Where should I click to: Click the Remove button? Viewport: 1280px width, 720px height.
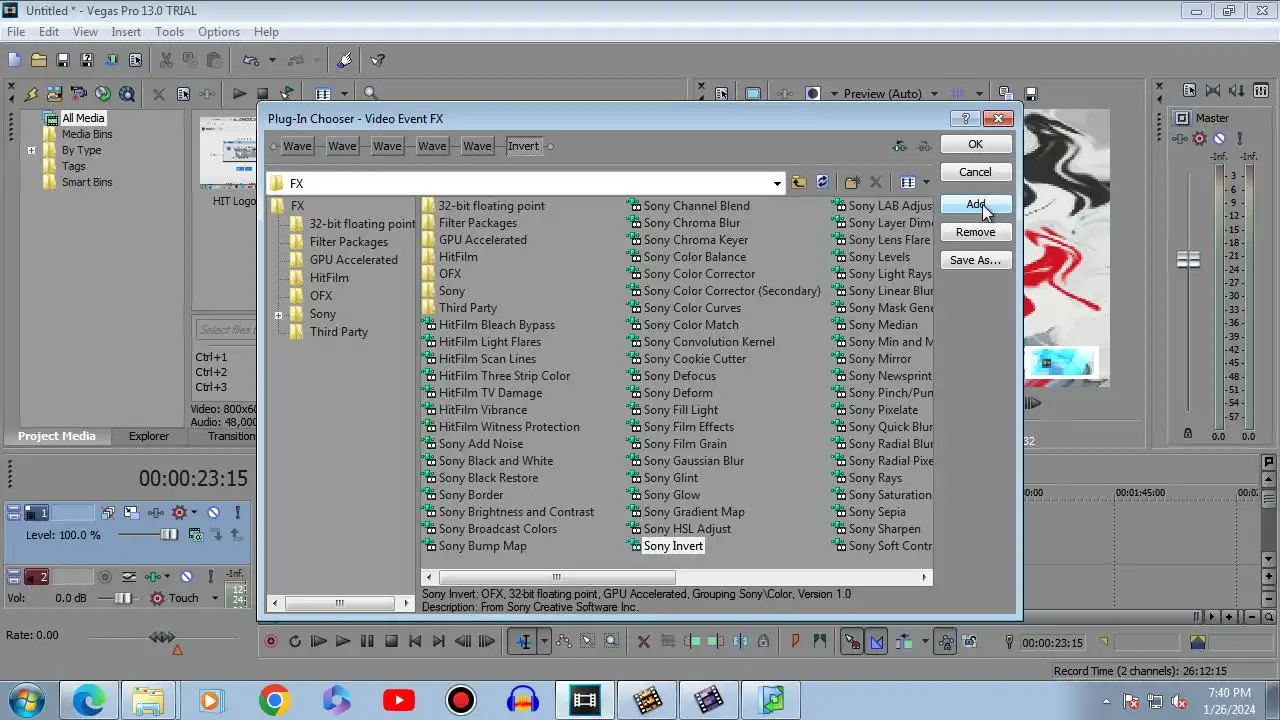[x=975, y=232]
